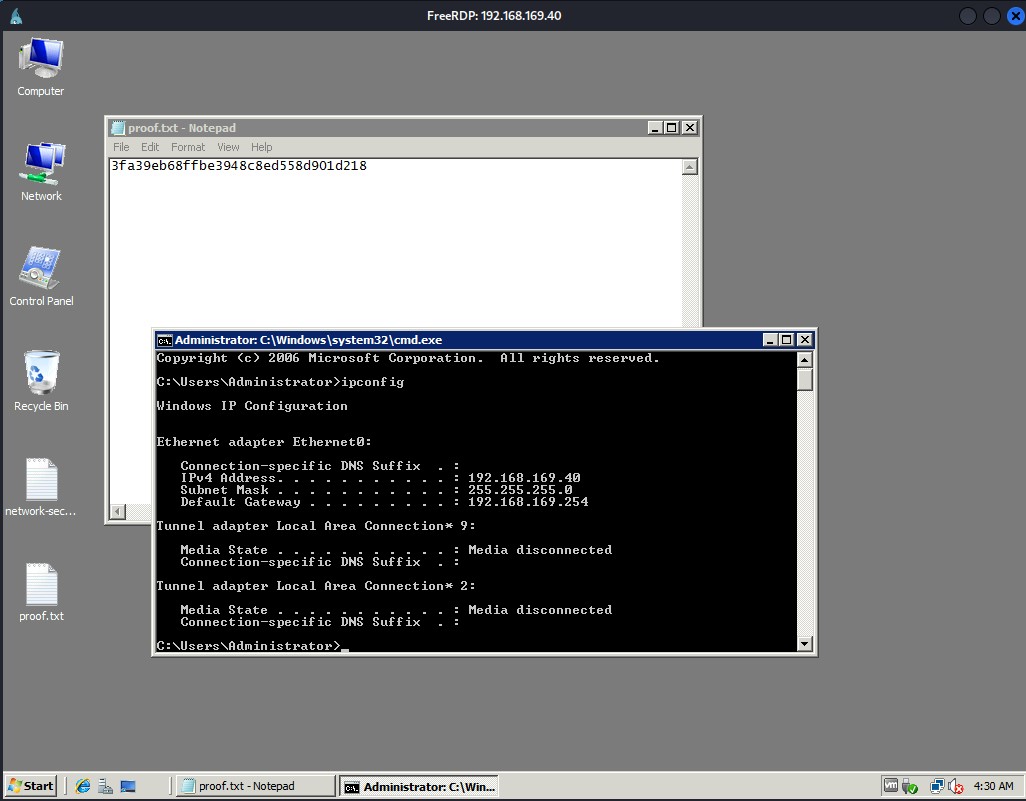Click the network tray icon
1026x801 pixels.
pos(937,787)
